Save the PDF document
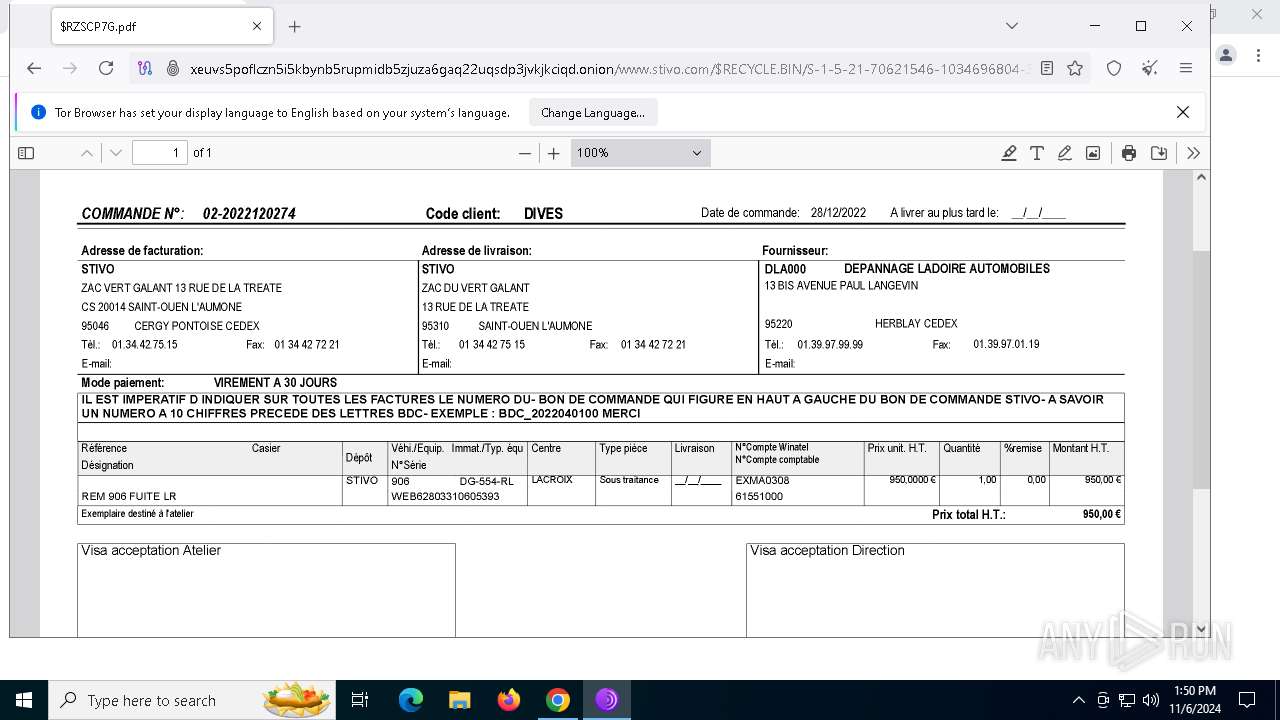1280x720 pixels. click(x=1159, y=153)
